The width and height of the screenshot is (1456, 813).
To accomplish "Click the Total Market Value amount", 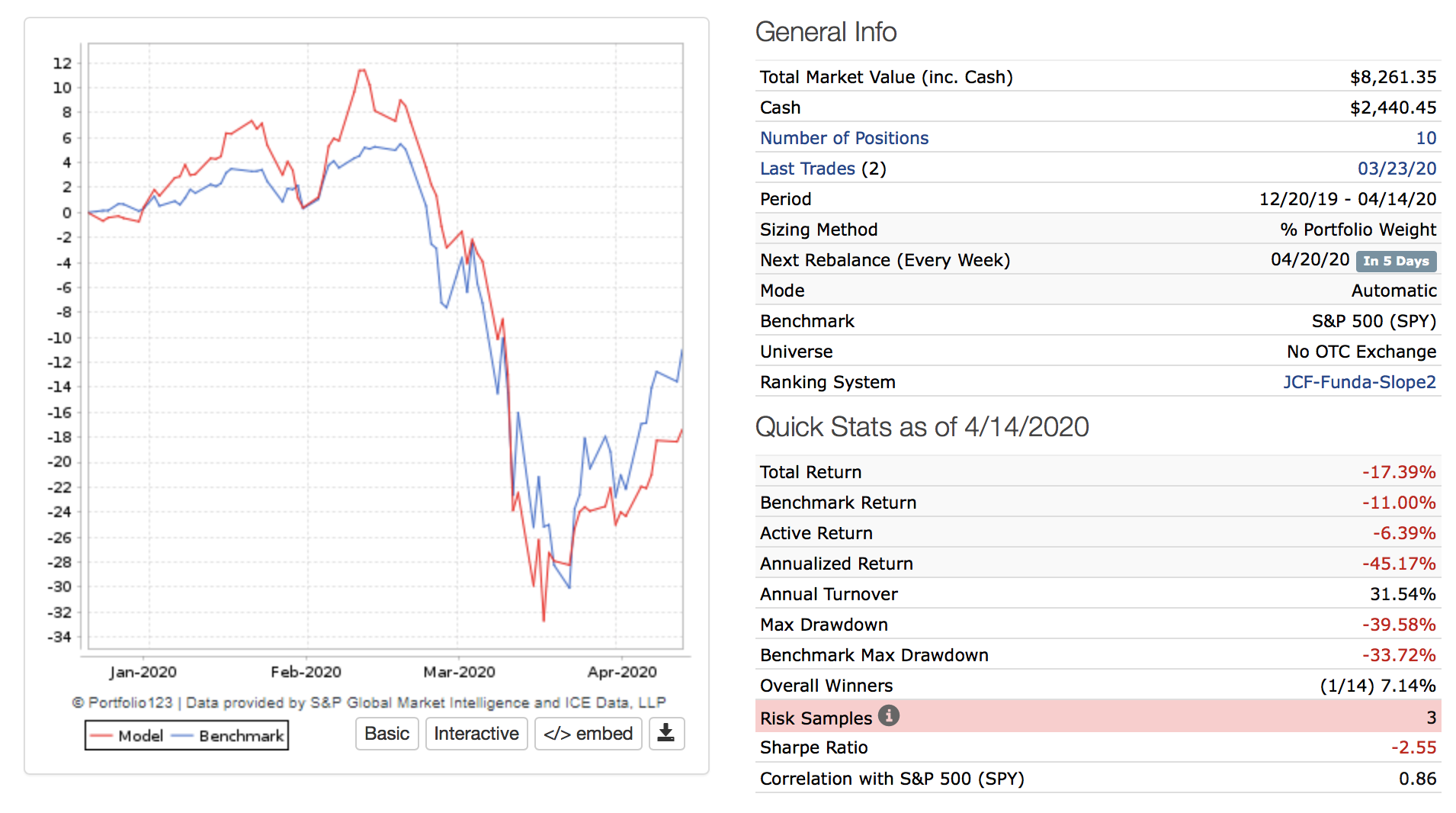I will (1393, 77).
